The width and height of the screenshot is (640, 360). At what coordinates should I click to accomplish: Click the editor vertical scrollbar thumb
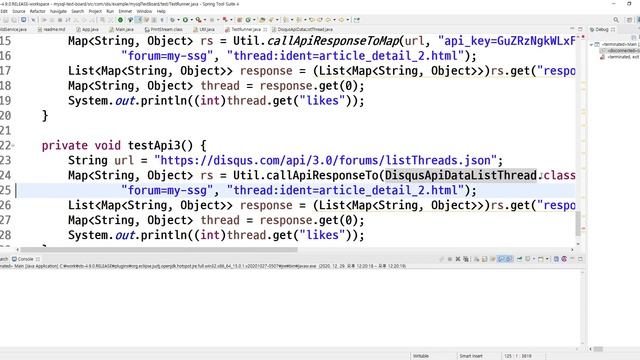pos(578,224)
